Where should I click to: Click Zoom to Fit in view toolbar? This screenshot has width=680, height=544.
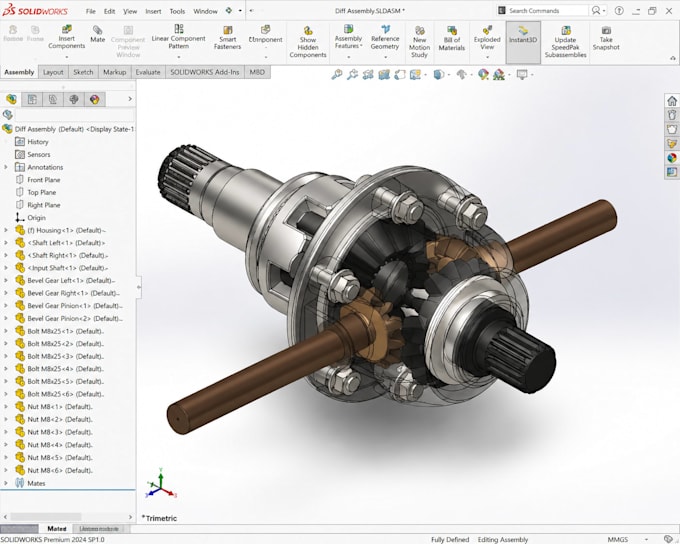coord(337,75)
